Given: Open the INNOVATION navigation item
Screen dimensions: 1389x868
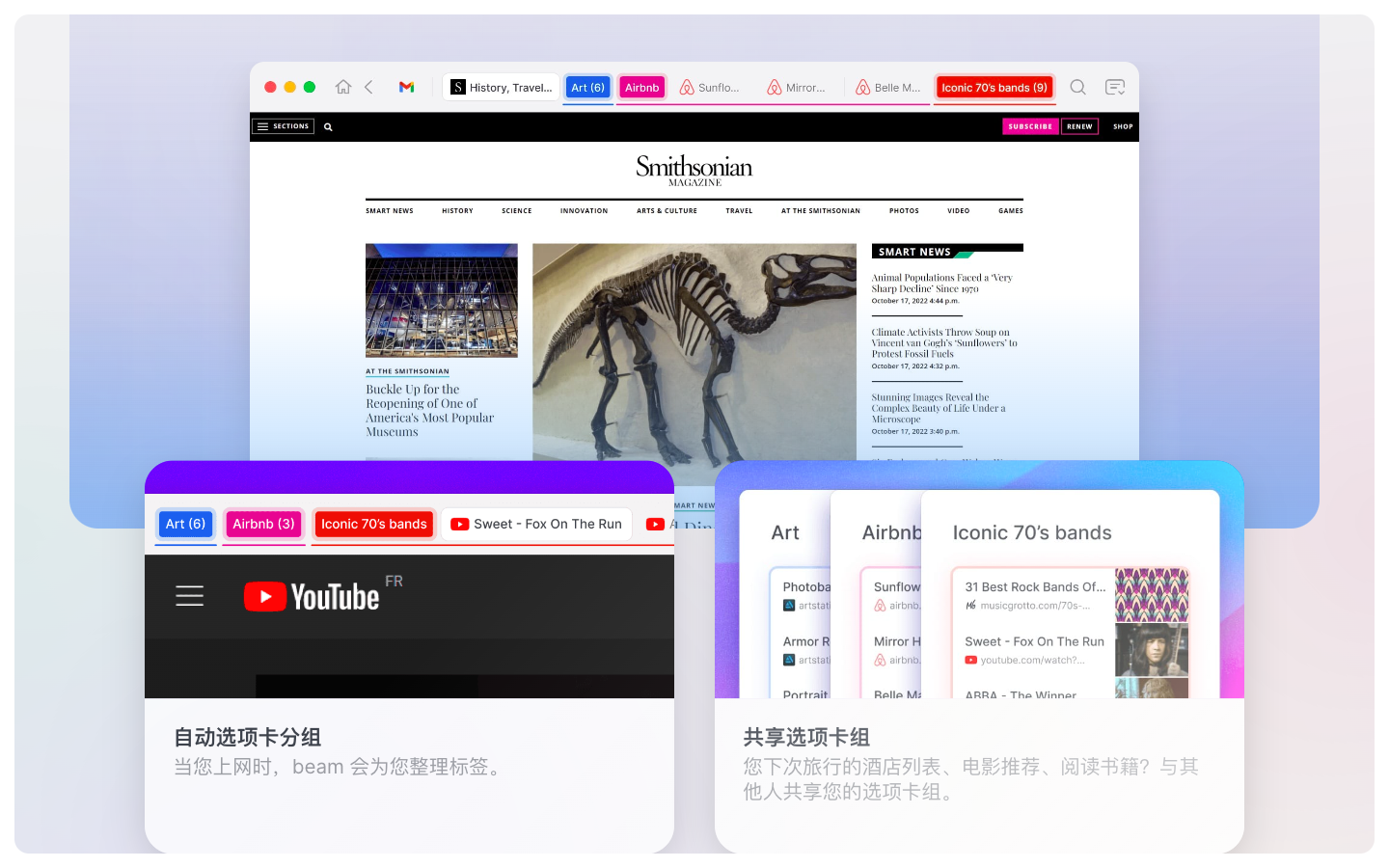Looking at the screenshot, I should (585, 210).
